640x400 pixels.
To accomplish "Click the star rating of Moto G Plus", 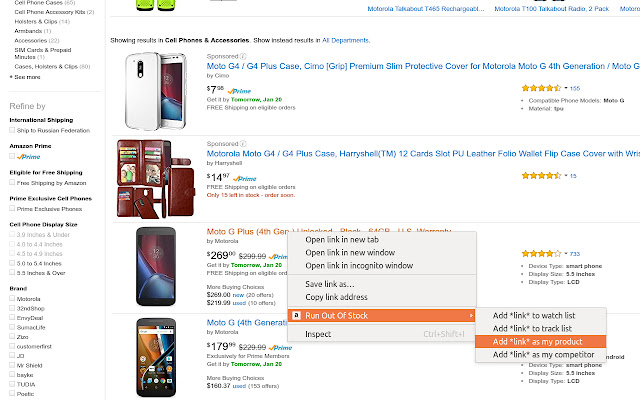I will tap(541, 254).
